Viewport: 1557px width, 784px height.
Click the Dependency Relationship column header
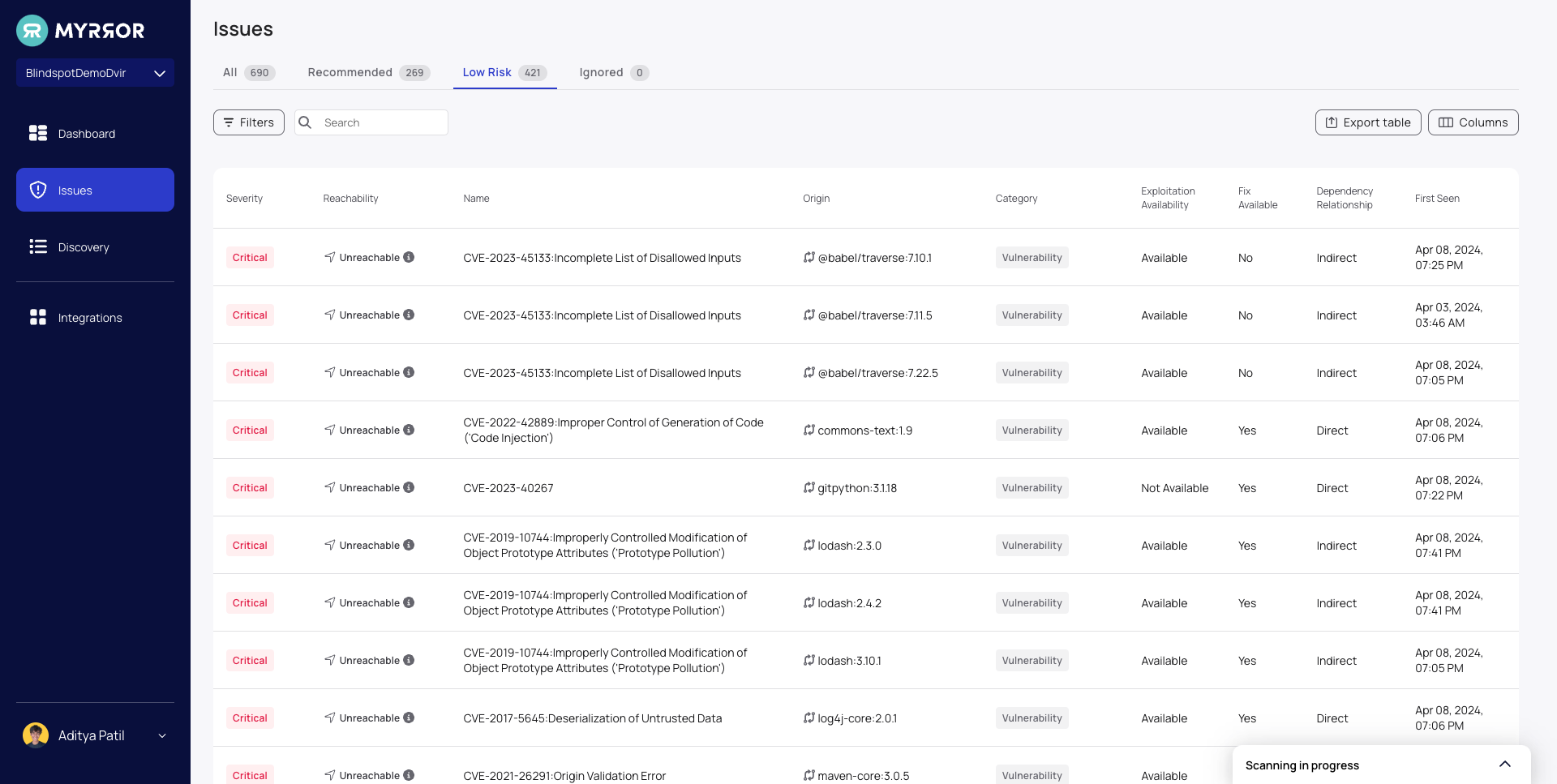(1345, 198)
